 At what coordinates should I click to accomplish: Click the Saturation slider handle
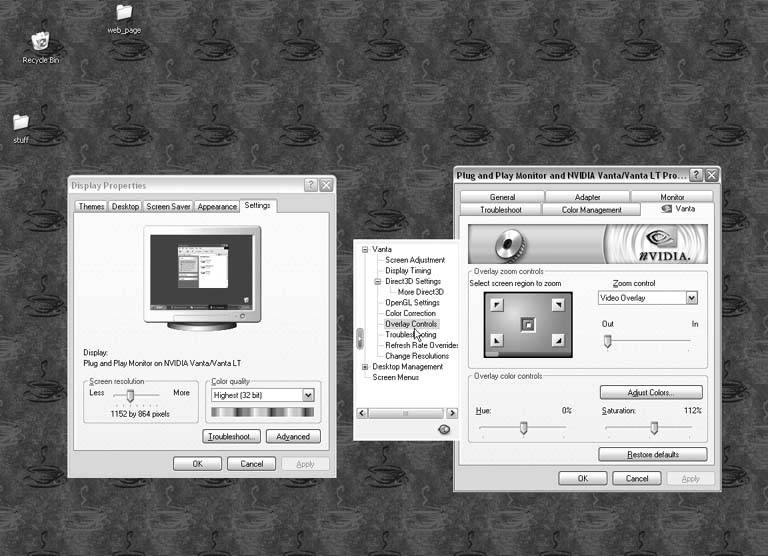tap(654, 428)
